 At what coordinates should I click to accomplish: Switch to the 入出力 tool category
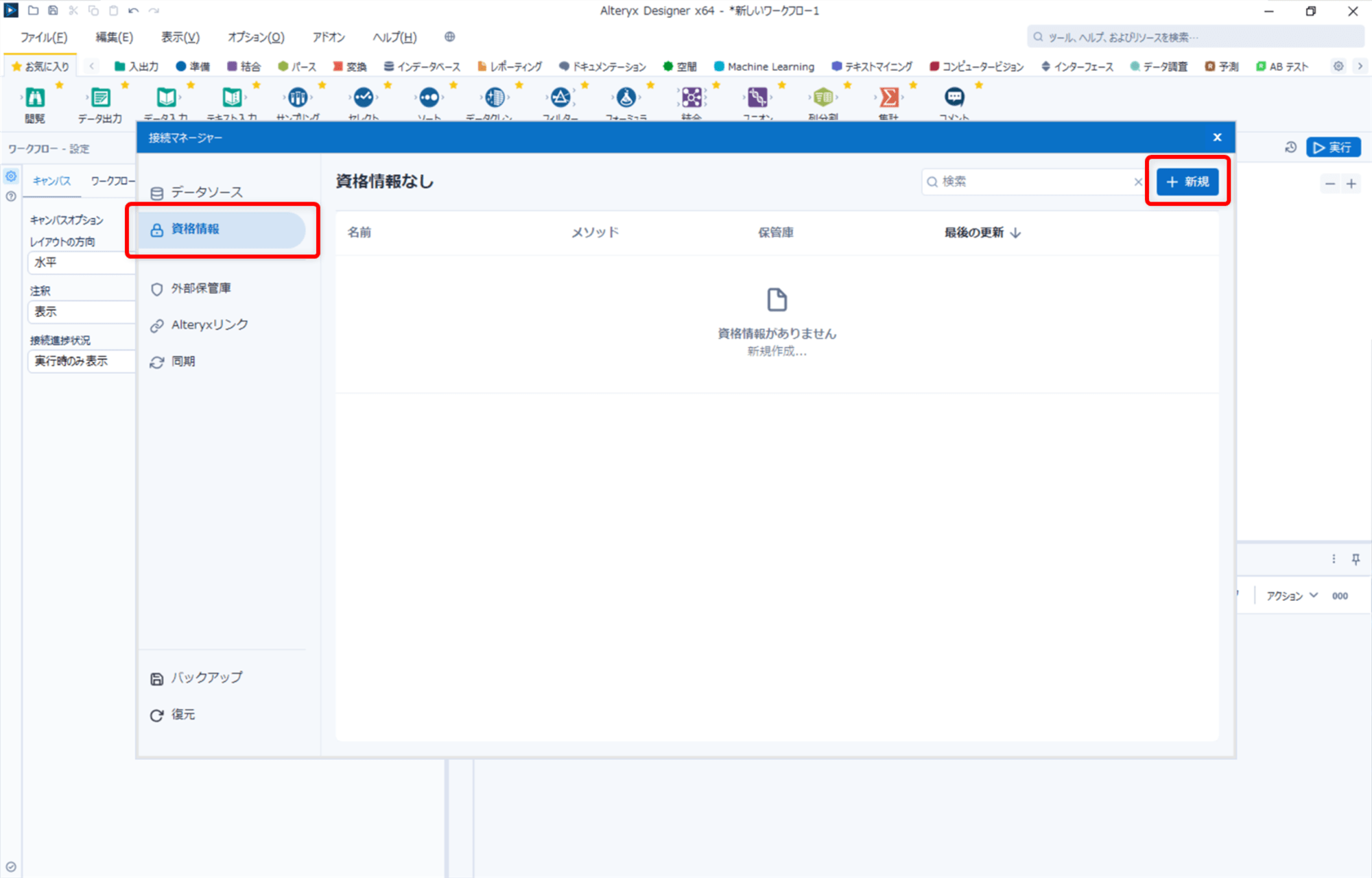pyautogui.click(x=137, y=67)
